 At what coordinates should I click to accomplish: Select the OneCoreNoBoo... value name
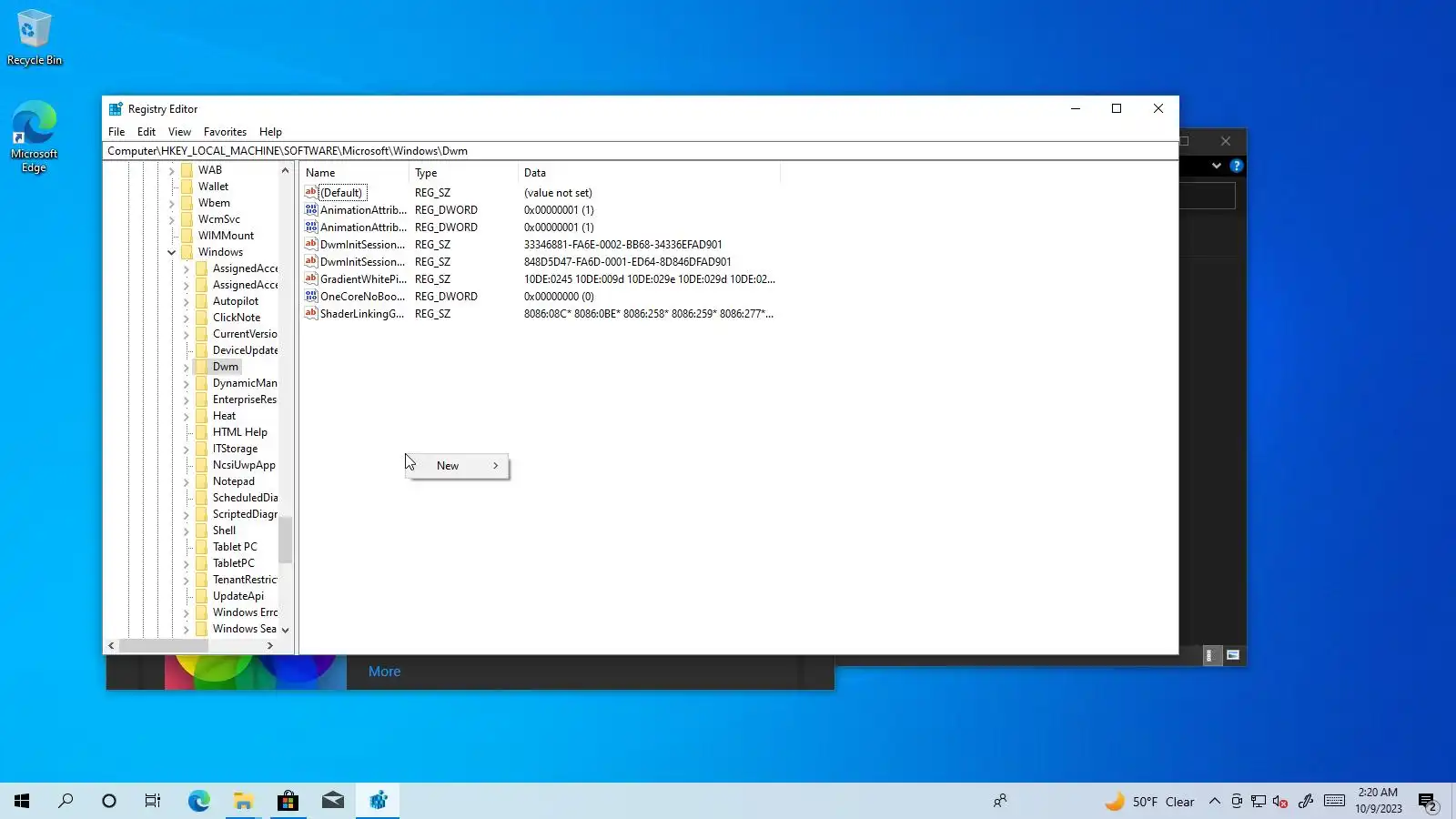point(362,297)
